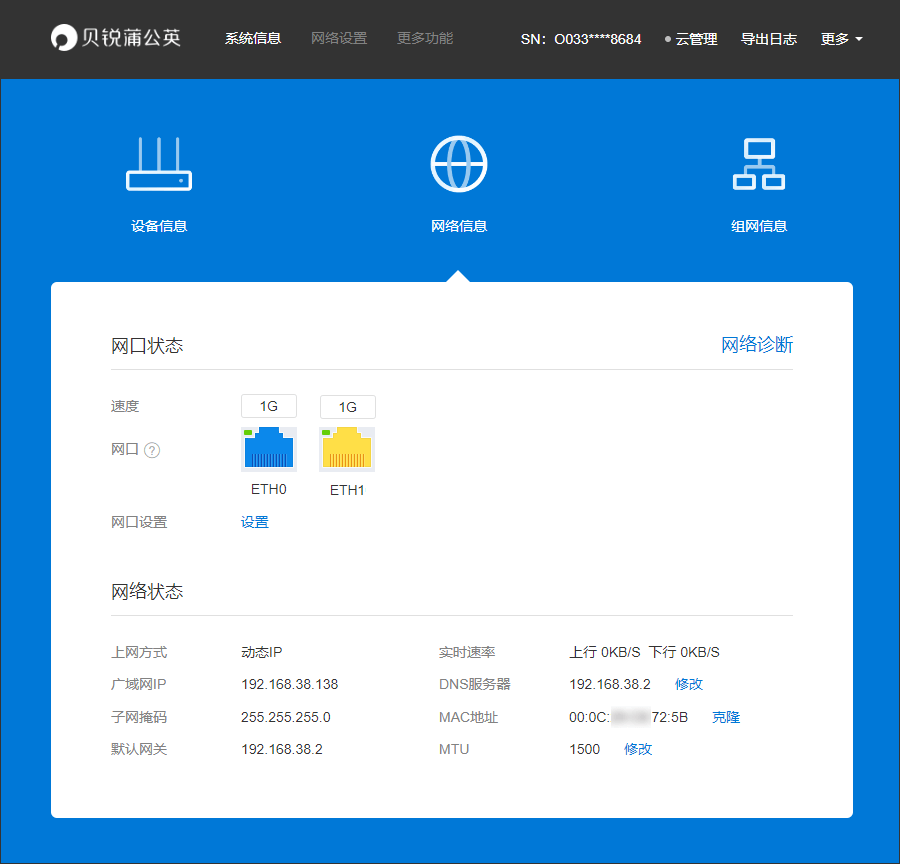Screen dimensions: 900x864
Task: Open the 网口 help question mark icon
Action: coord(151,450)
